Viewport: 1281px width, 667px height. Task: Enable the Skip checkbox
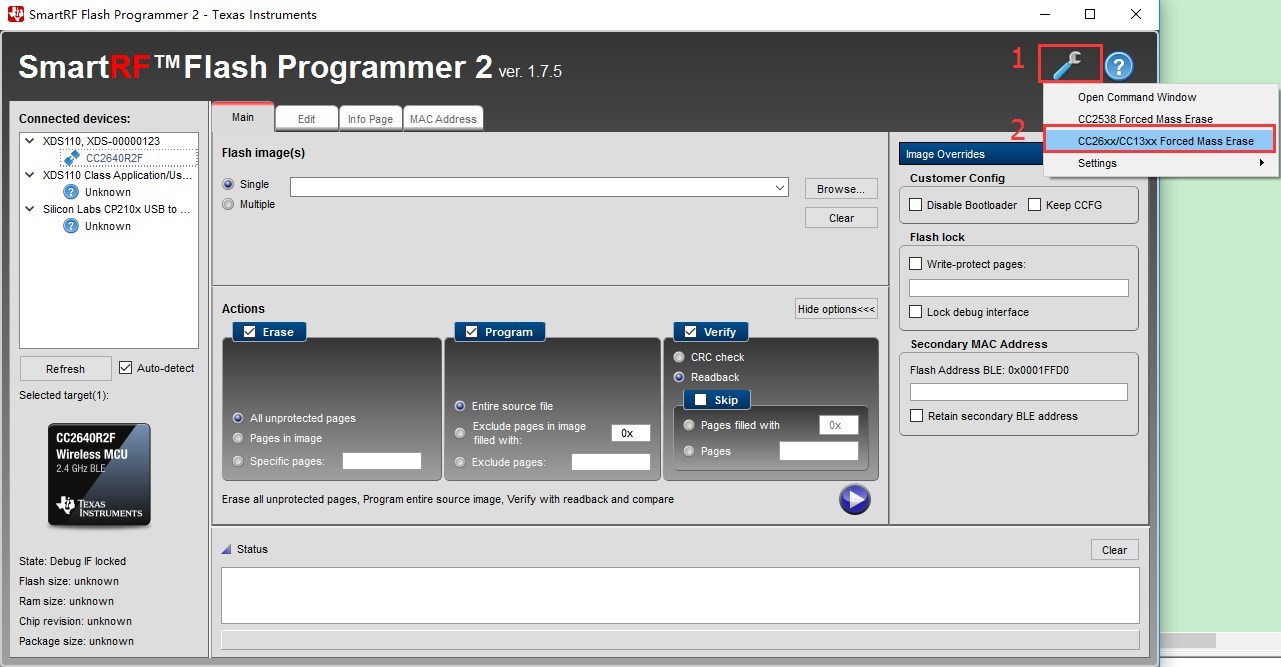click(700, 400)
